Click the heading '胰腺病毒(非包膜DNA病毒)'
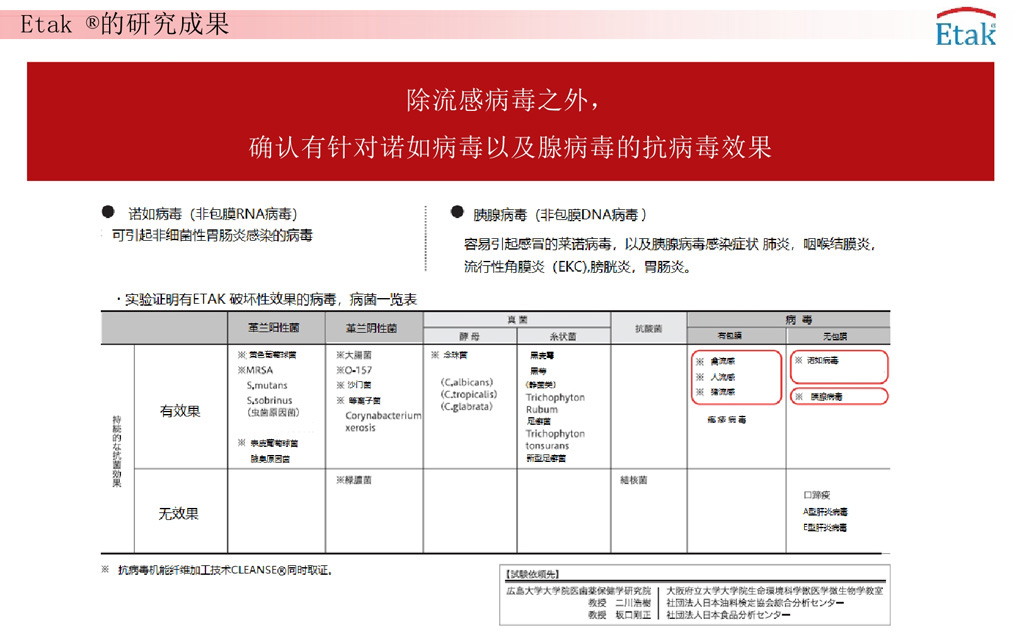Viewport: 1024px width, 635px height. click(560, 214)
